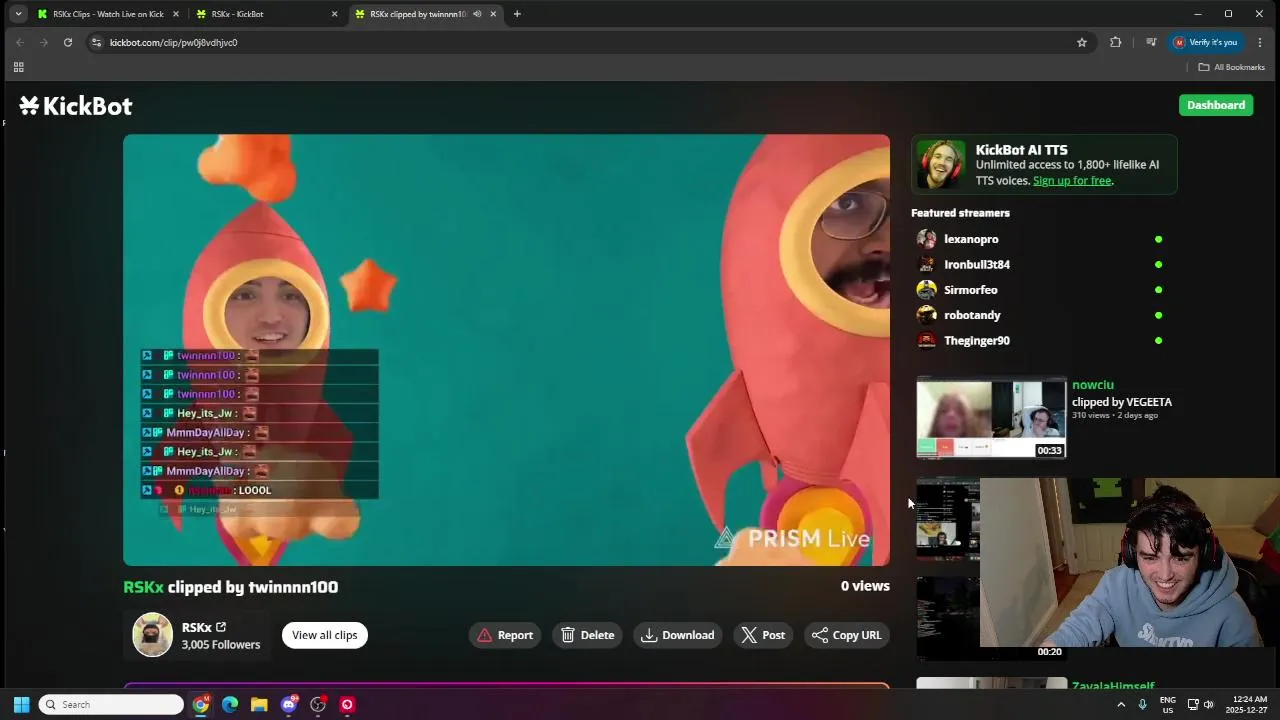This screenshot has height=720, width=1280.
Task: Open a new browser tab
Action: point(517,14)
